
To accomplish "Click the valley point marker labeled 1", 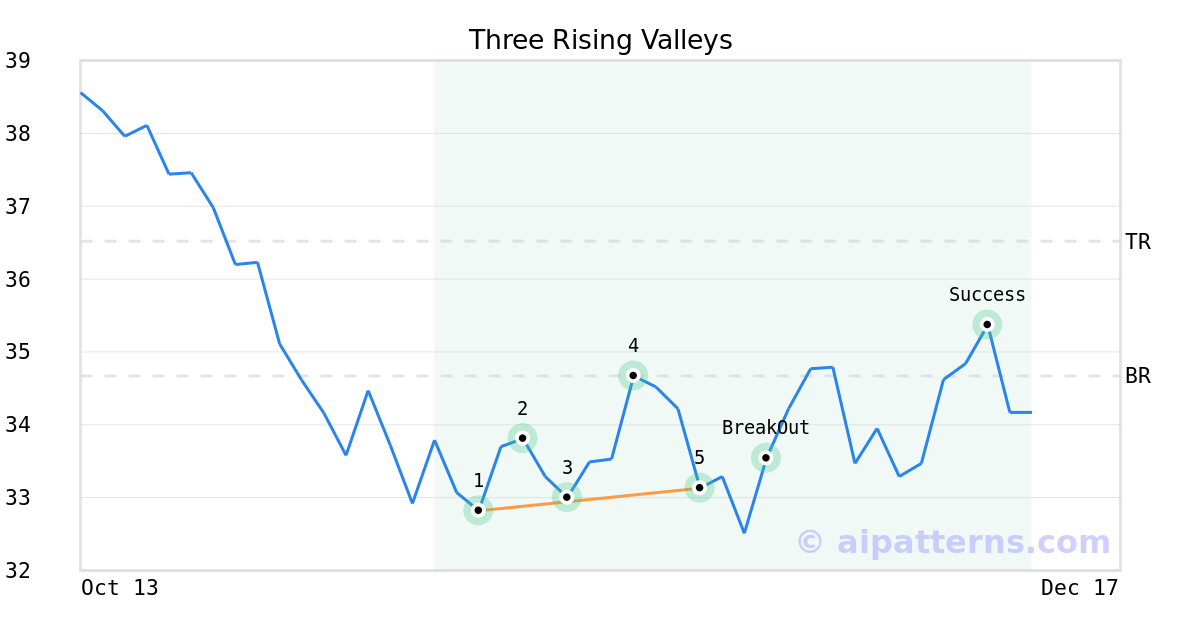I will pos(478,510).
